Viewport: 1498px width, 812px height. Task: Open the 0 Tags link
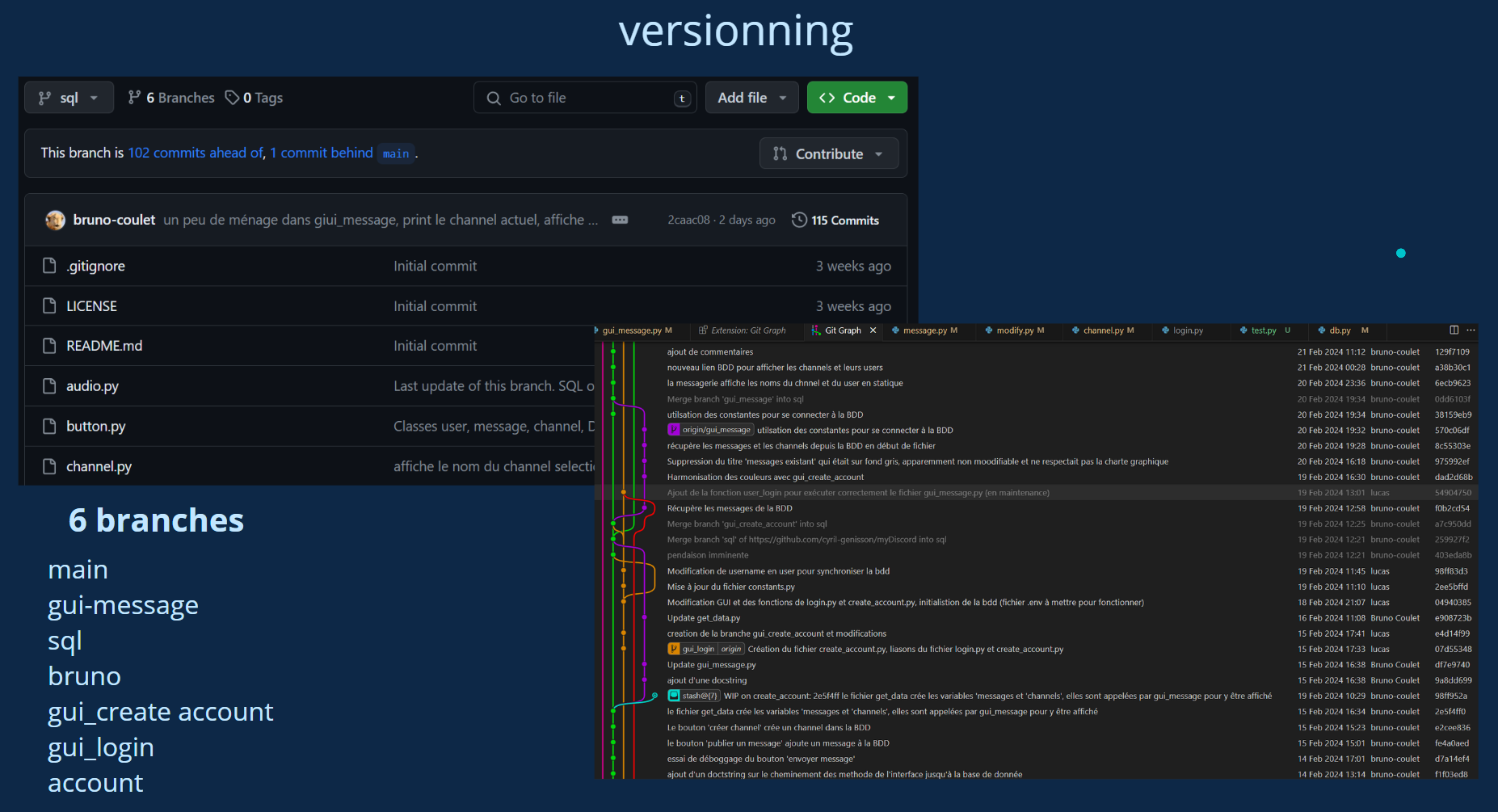click(254, 98)
